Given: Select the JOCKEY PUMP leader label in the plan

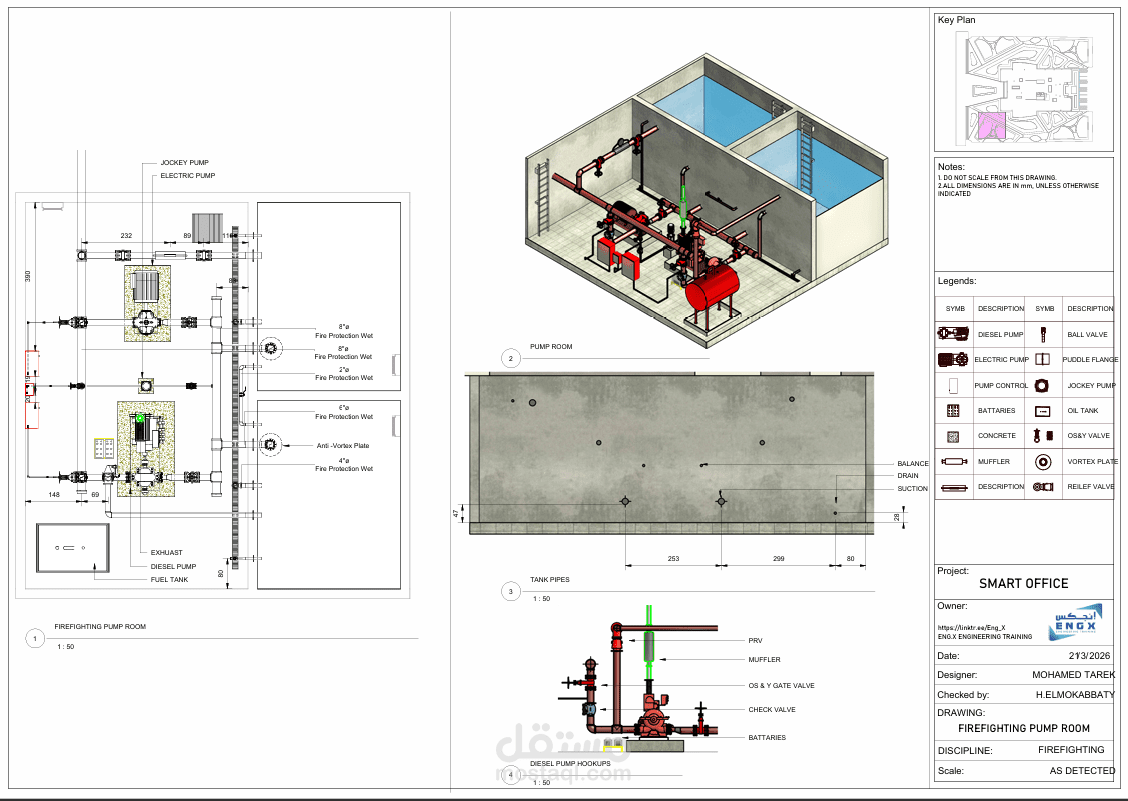Looking at the screenshot, I should click(184, 163).
